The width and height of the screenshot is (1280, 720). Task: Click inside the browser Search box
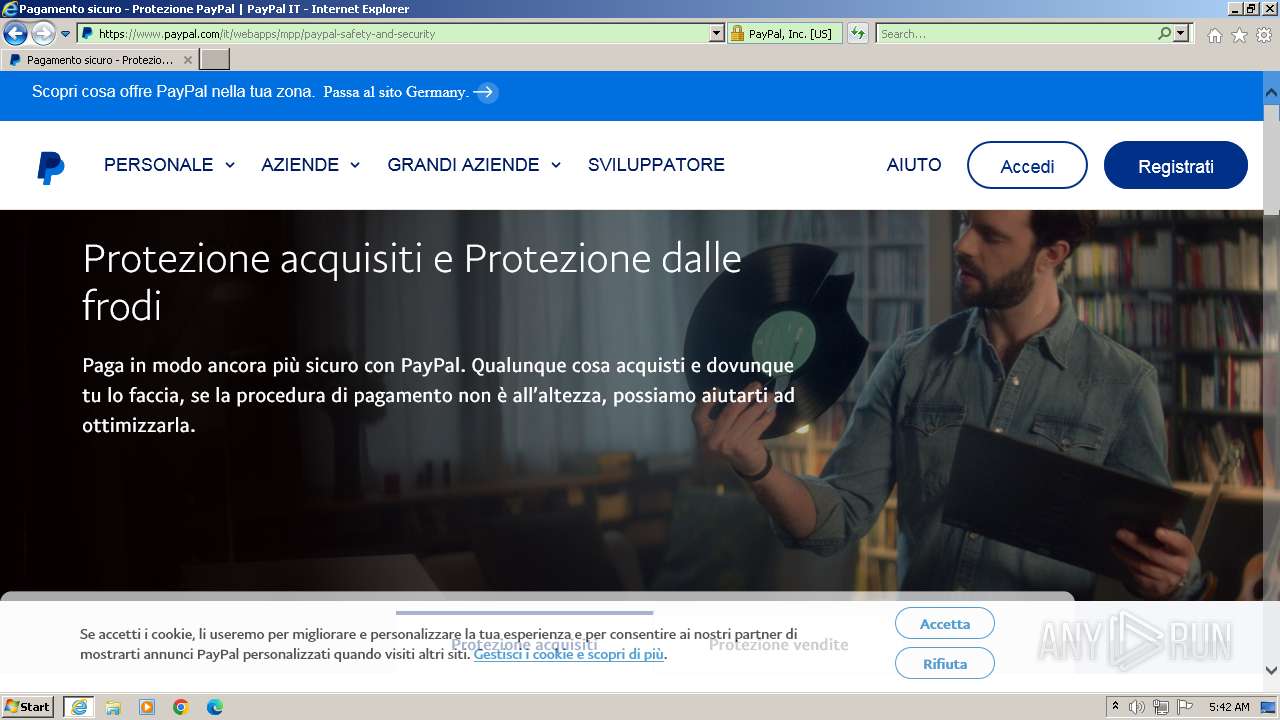click(x=1016, y=34)
